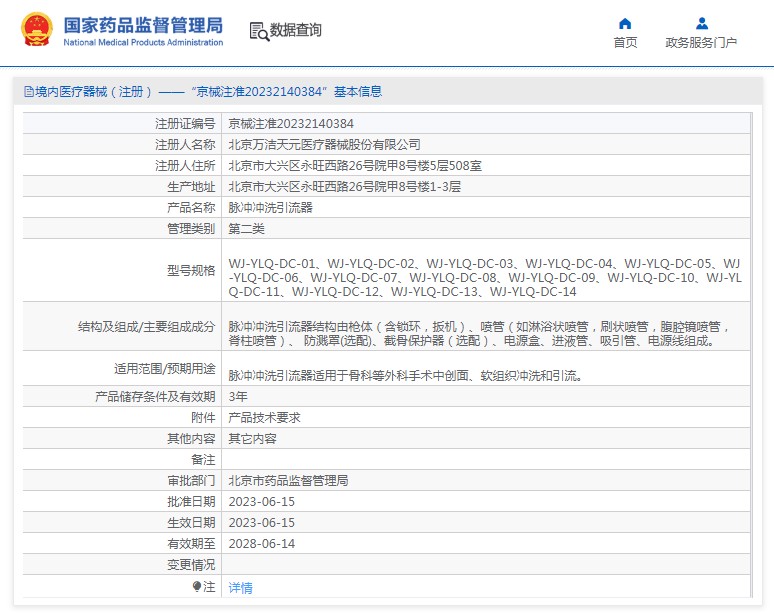Select the page heading 境内医疗器械（注册）基本信息

[203, 91]
